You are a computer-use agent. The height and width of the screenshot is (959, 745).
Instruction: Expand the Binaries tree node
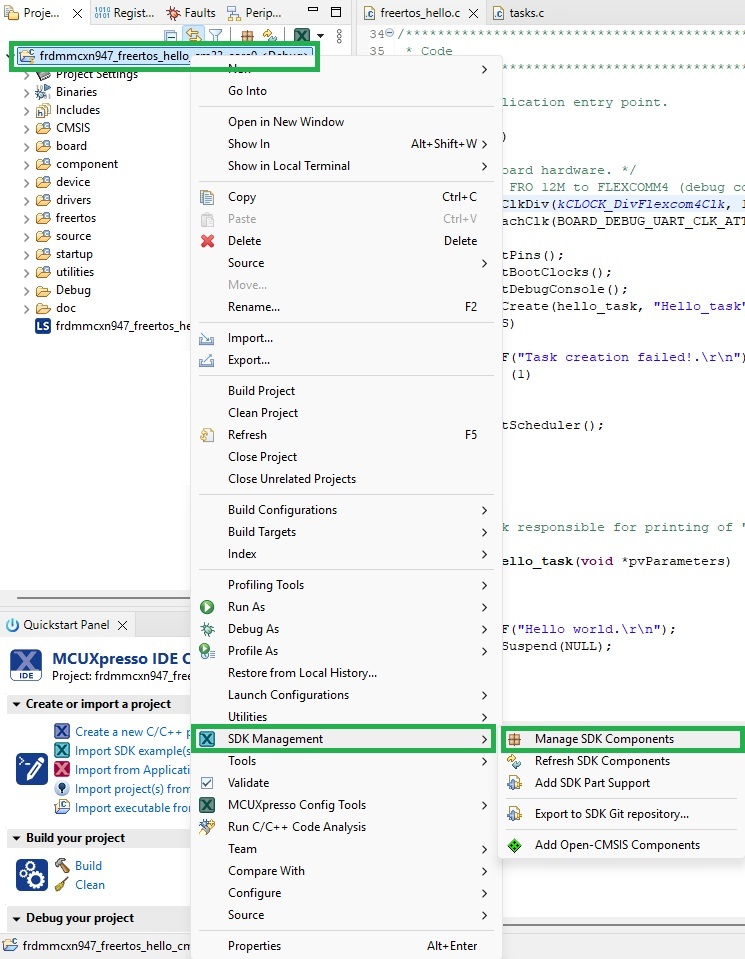[26, 93]
